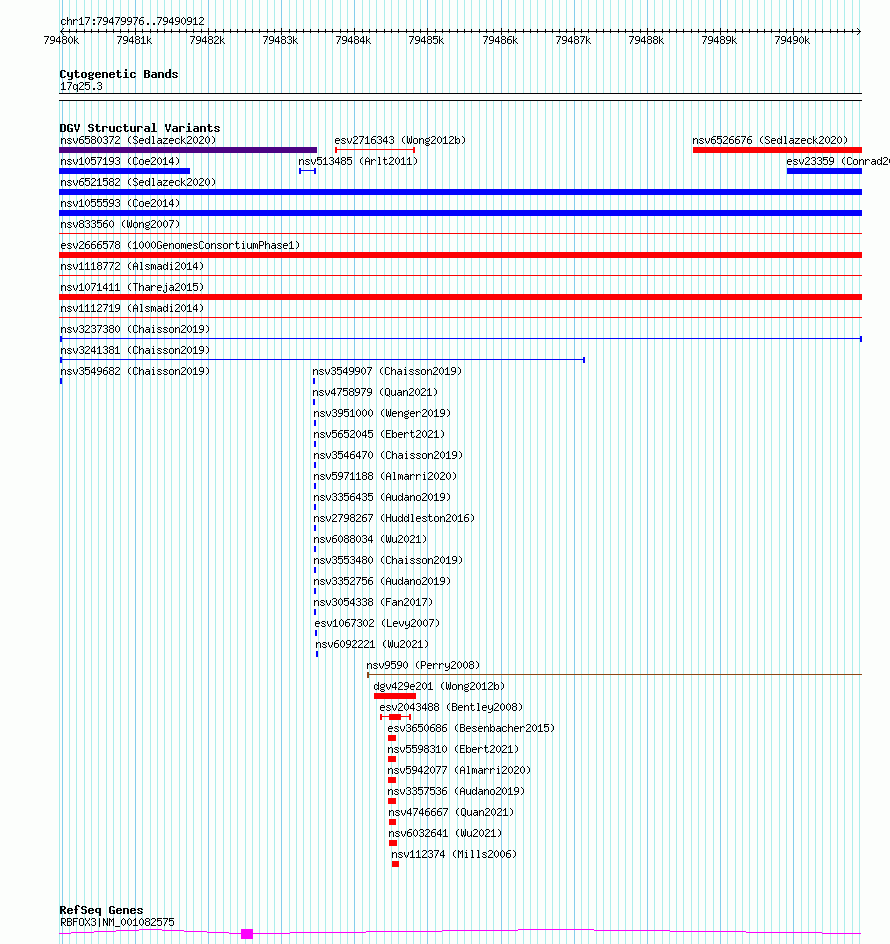Click the 79488k ruler tick label
The image size is (890, 944).
(646, 40)
